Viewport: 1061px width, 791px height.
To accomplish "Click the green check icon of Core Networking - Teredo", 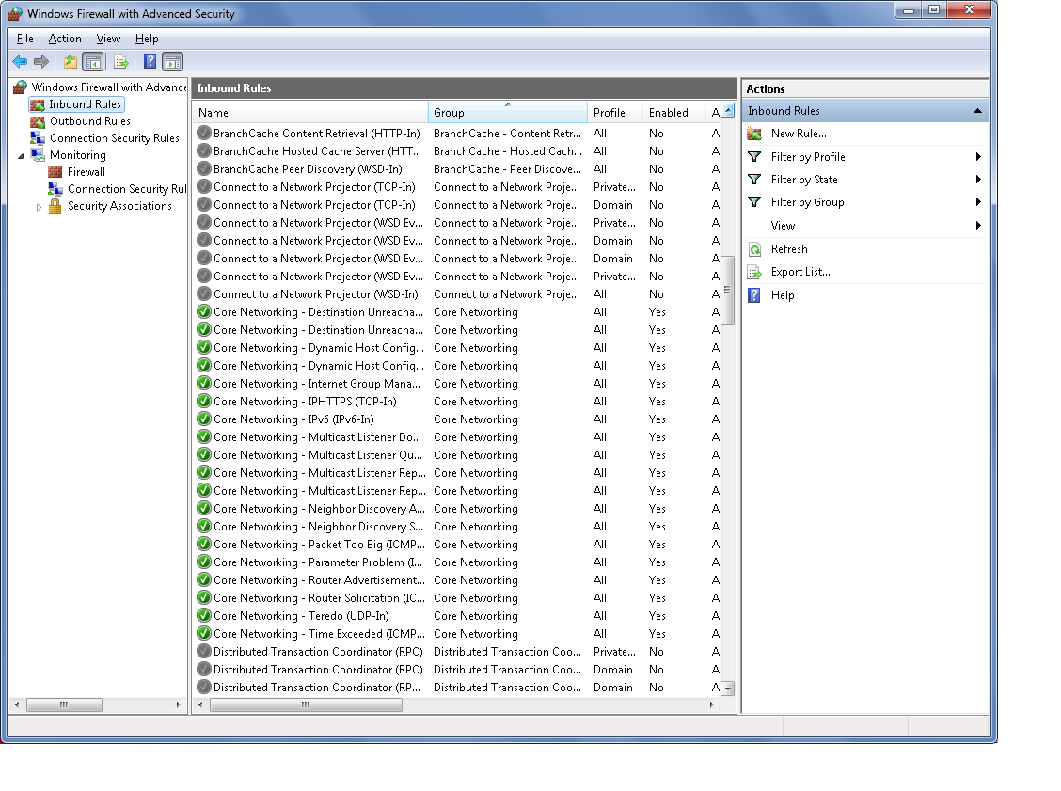I will pos(204,616).
